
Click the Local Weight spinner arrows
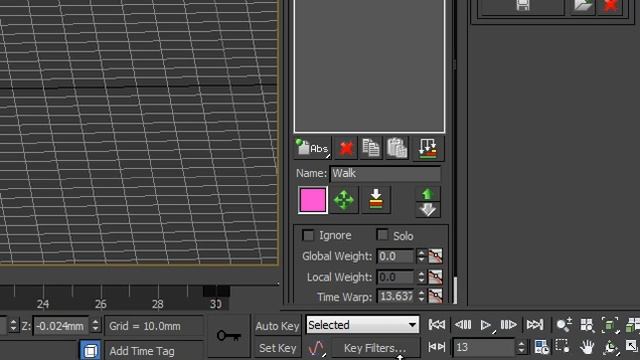(x=421, y=277)
